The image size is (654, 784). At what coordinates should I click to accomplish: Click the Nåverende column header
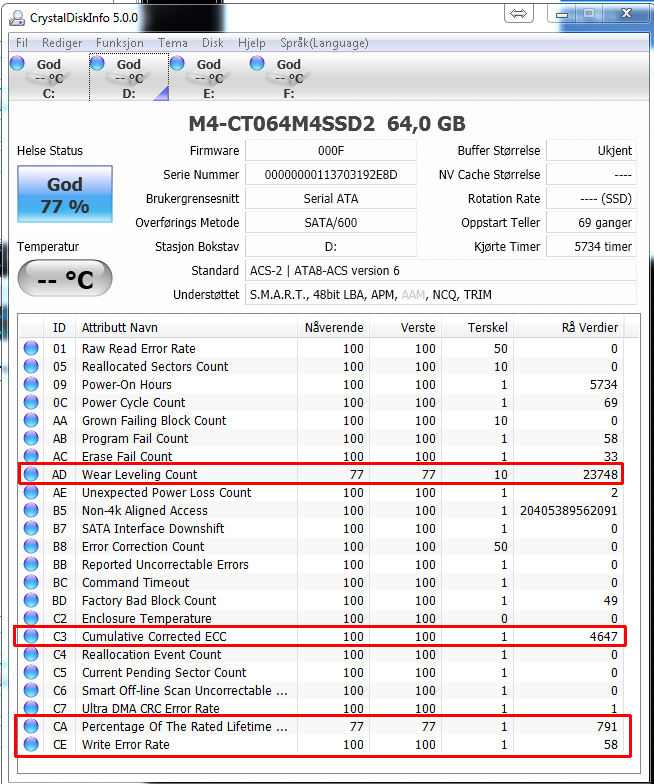[x=334, y=328]
